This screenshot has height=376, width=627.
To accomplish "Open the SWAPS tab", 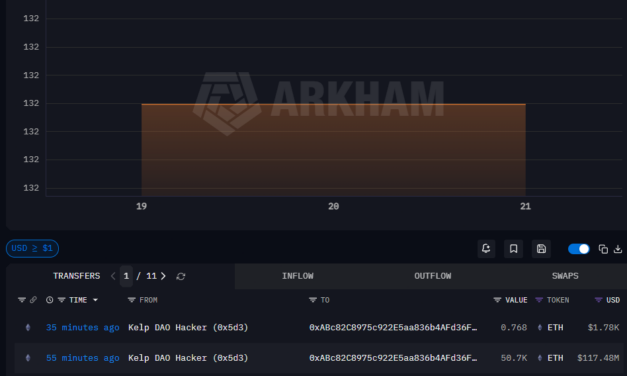I will tap(565, 276).
